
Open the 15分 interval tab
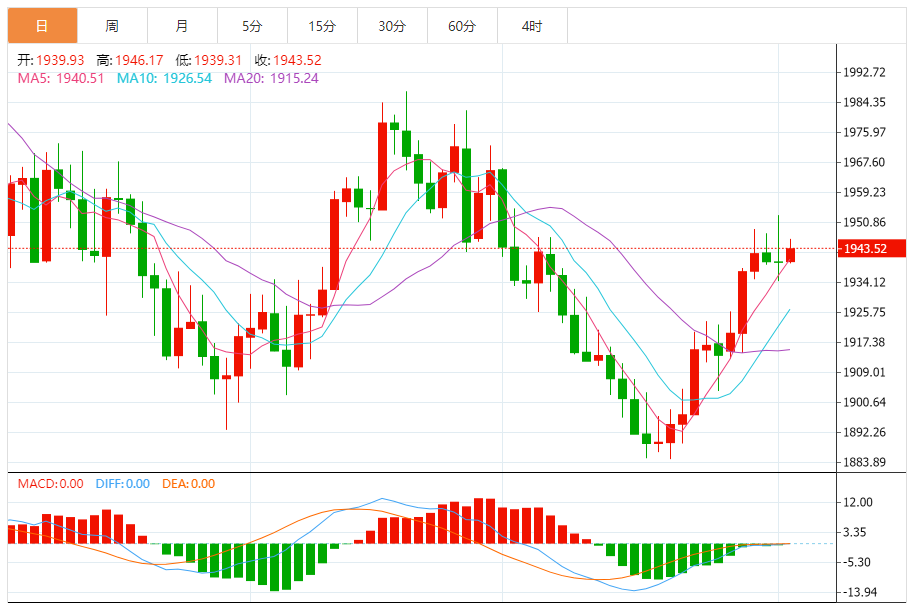pyautogui.click(x=322, y=26)
